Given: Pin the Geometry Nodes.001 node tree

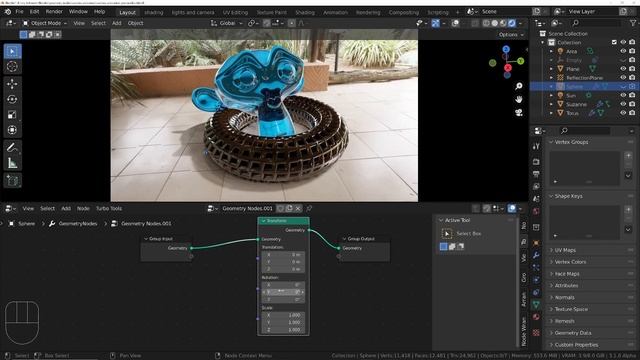Looking at the screenshot, I should tap(309, 209).
